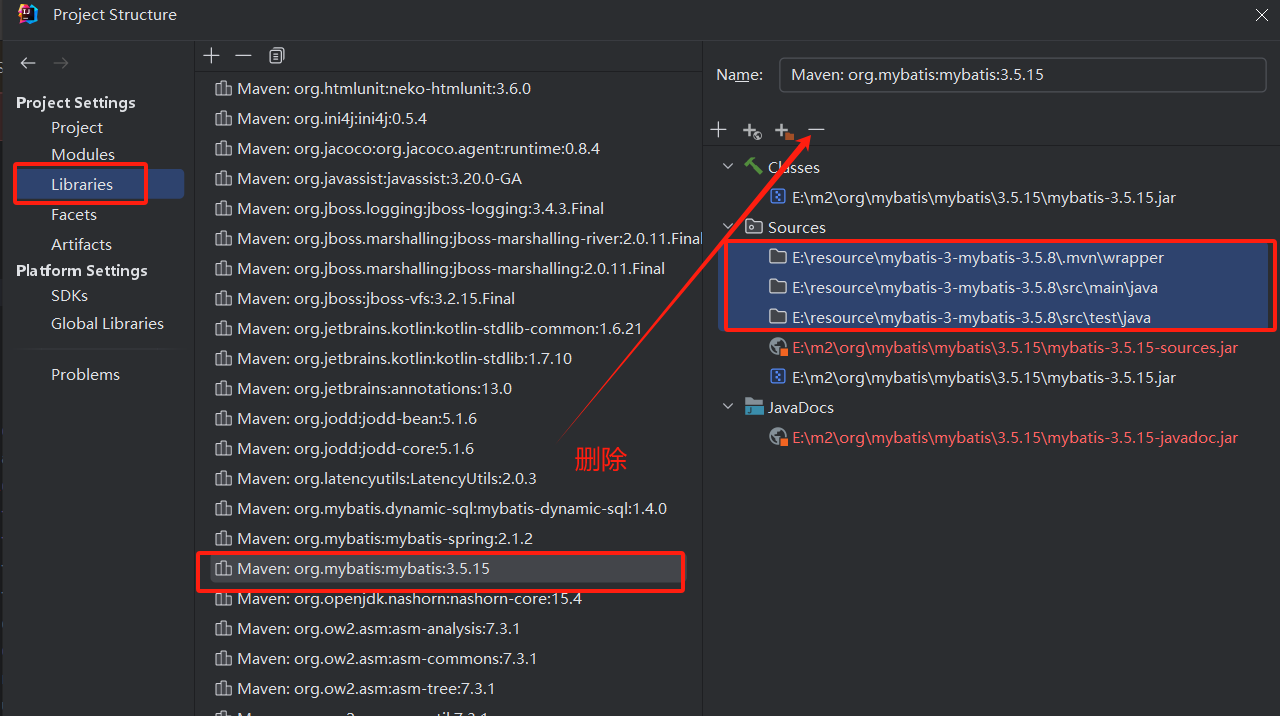The image size is (1280, 716).
Task: Click library icon beside asm-analysis:7.3.1
Action: pos(223,629)
